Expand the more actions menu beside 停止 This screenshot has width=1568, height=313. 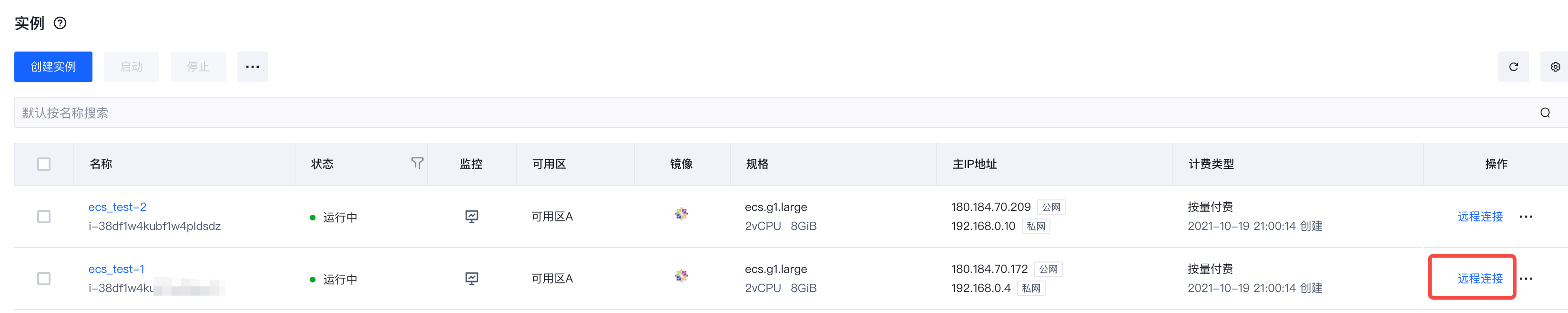point(253,67)
